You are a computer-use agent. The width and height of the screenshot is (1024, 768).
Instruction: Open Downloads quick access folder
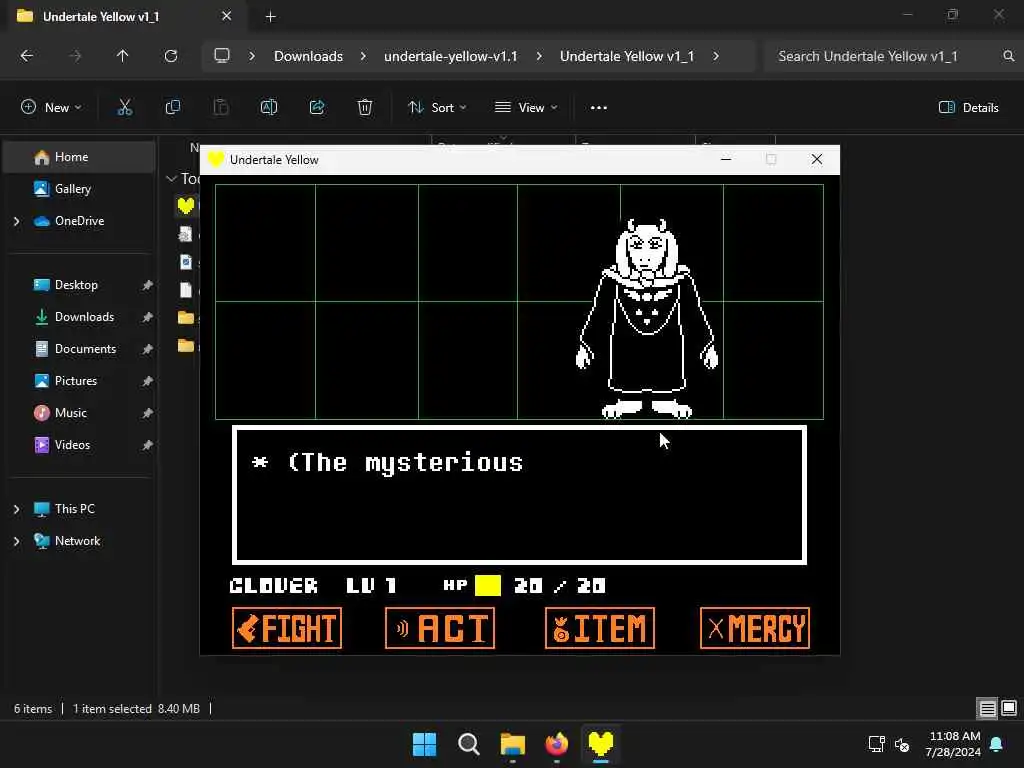click(84, 317)
